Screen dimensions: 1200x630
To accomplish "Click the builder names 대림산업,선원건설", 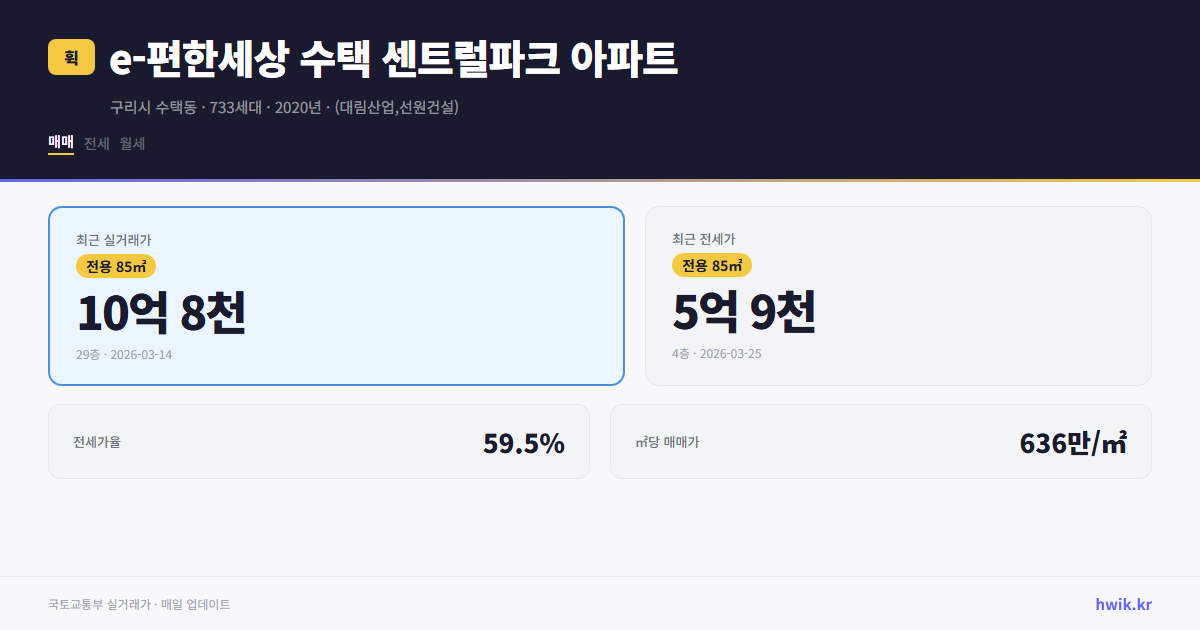I will (x=396, y=108).
